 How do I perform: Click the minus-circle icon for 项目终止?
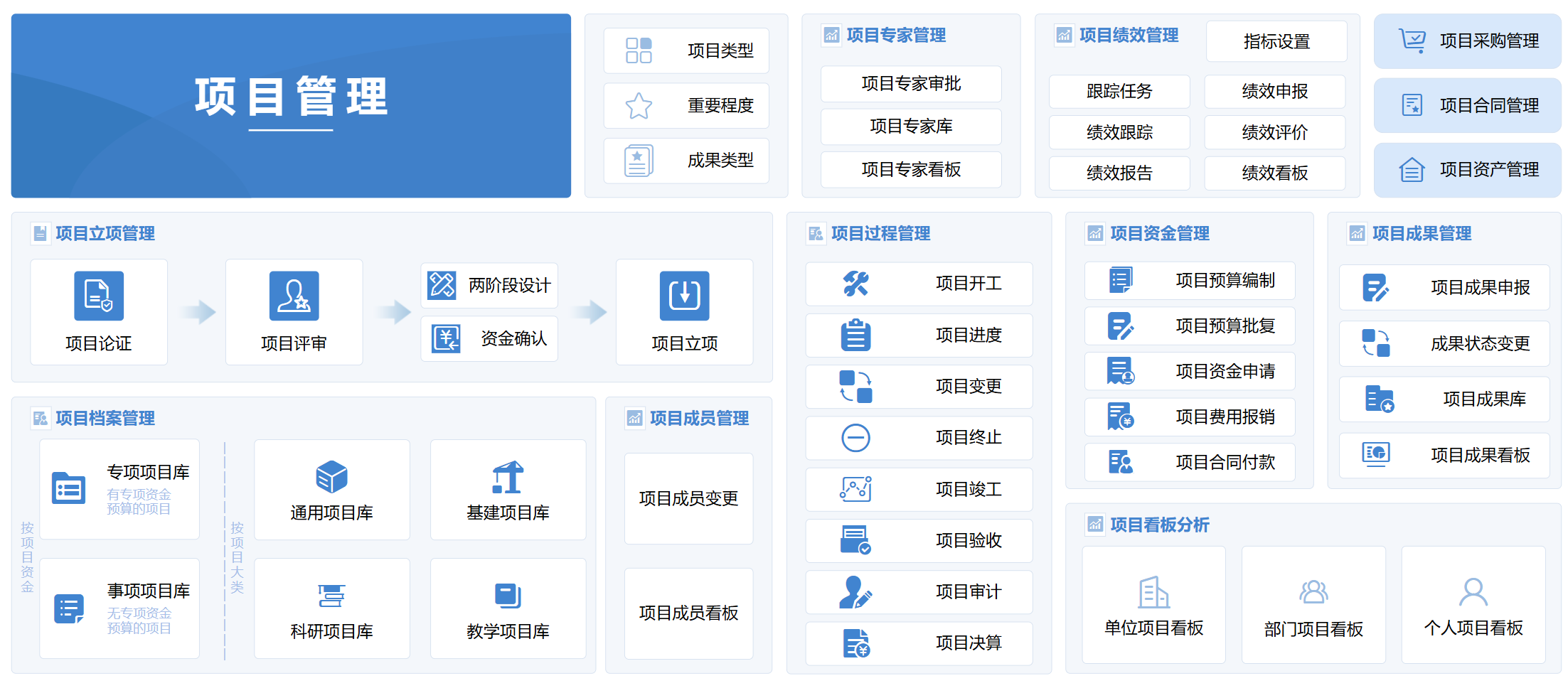(857, 438)
